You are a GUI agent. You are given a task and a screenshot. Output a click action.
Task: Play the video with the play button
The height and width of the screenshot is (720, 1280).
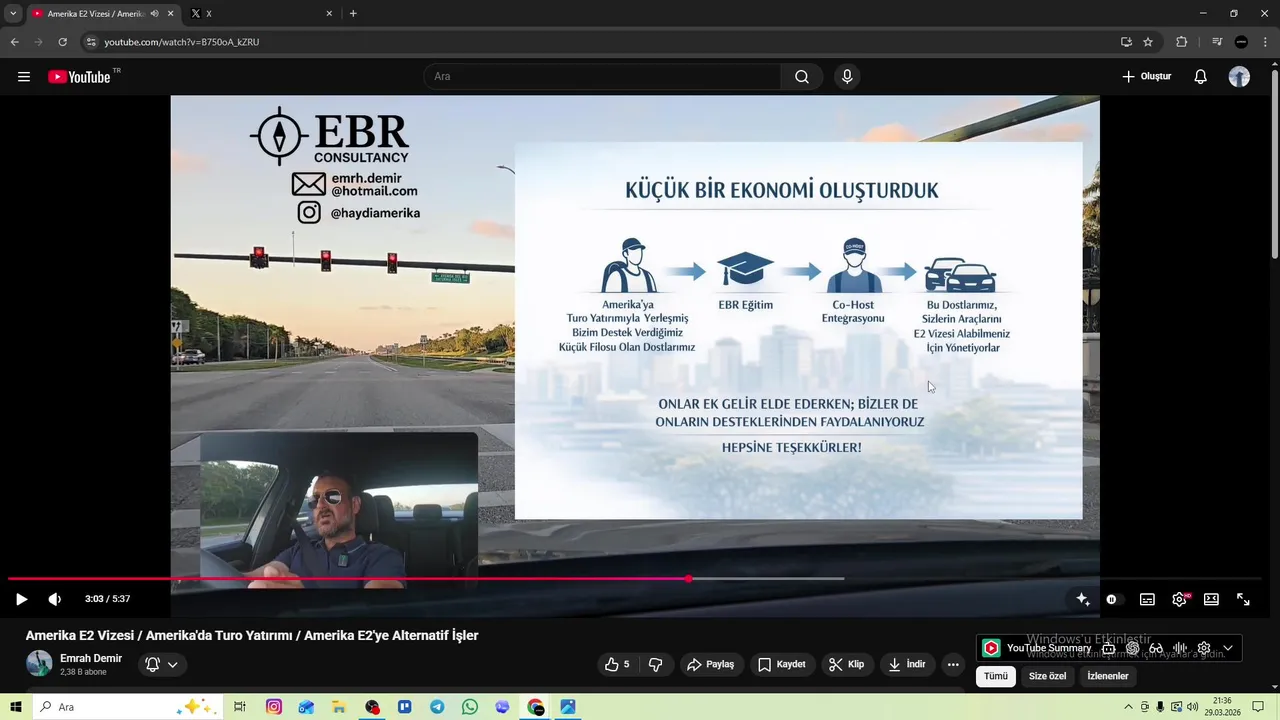click(21, 599)
